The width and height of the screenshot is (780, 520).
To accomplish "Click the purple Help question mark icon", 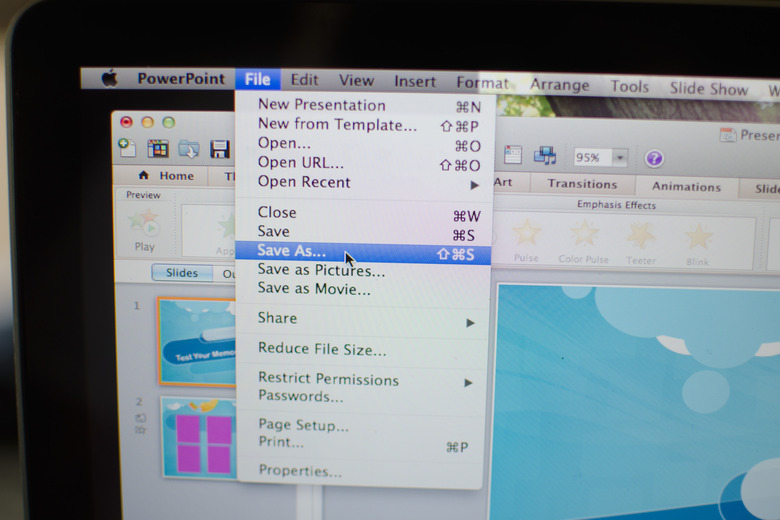I will point(654,158).
